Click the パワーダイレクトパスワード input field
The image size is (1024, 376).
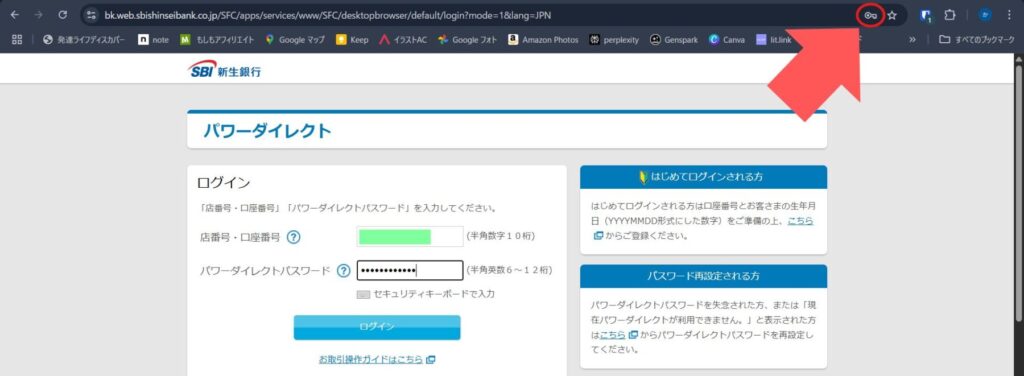point(409,270)
